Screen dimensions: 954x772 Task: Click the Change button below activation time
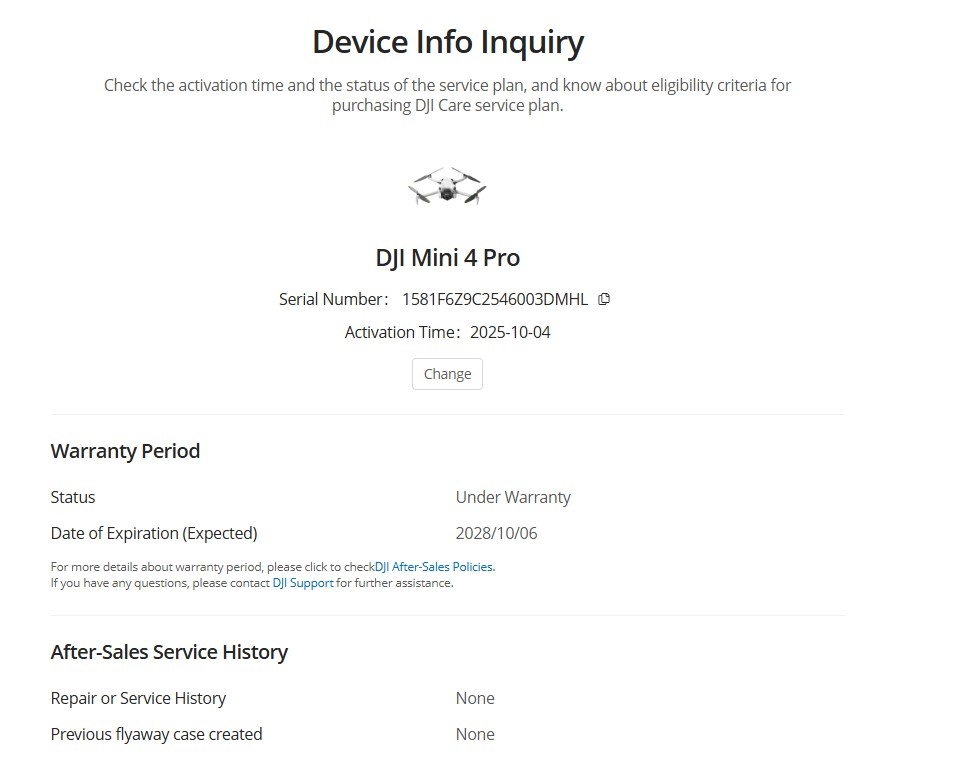coord(446,373)
